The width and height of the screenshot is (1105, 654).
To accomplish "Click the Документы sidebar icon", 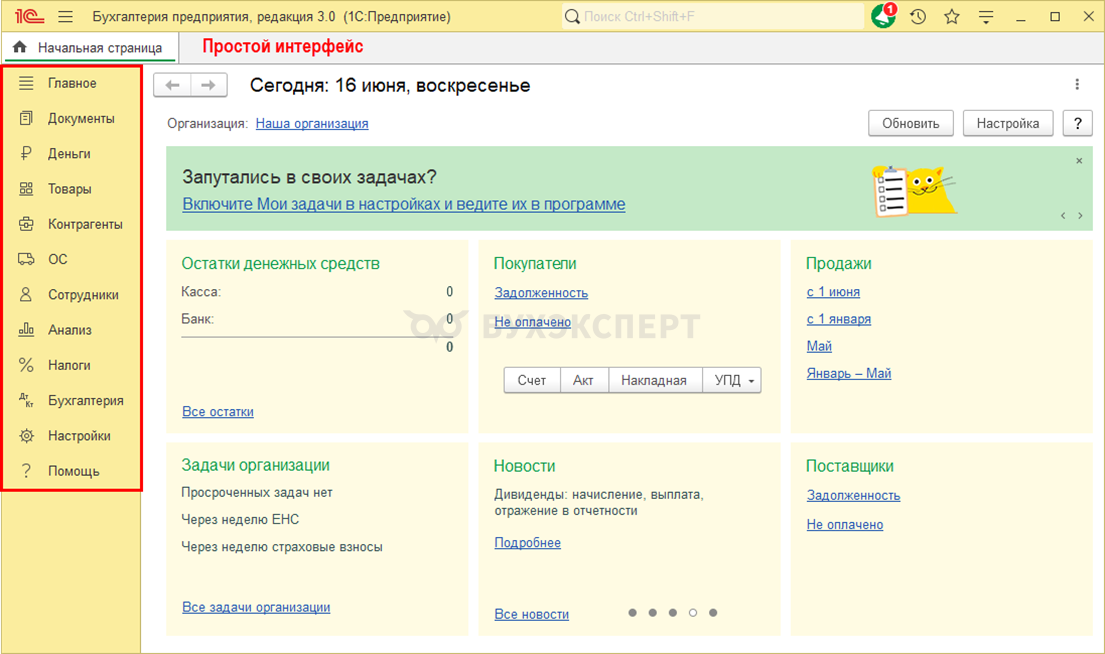I will coord(26,118).
